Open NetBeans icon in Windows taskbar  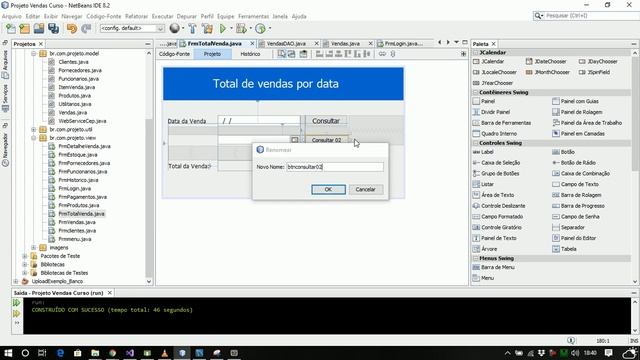click(x=182, y=353)
